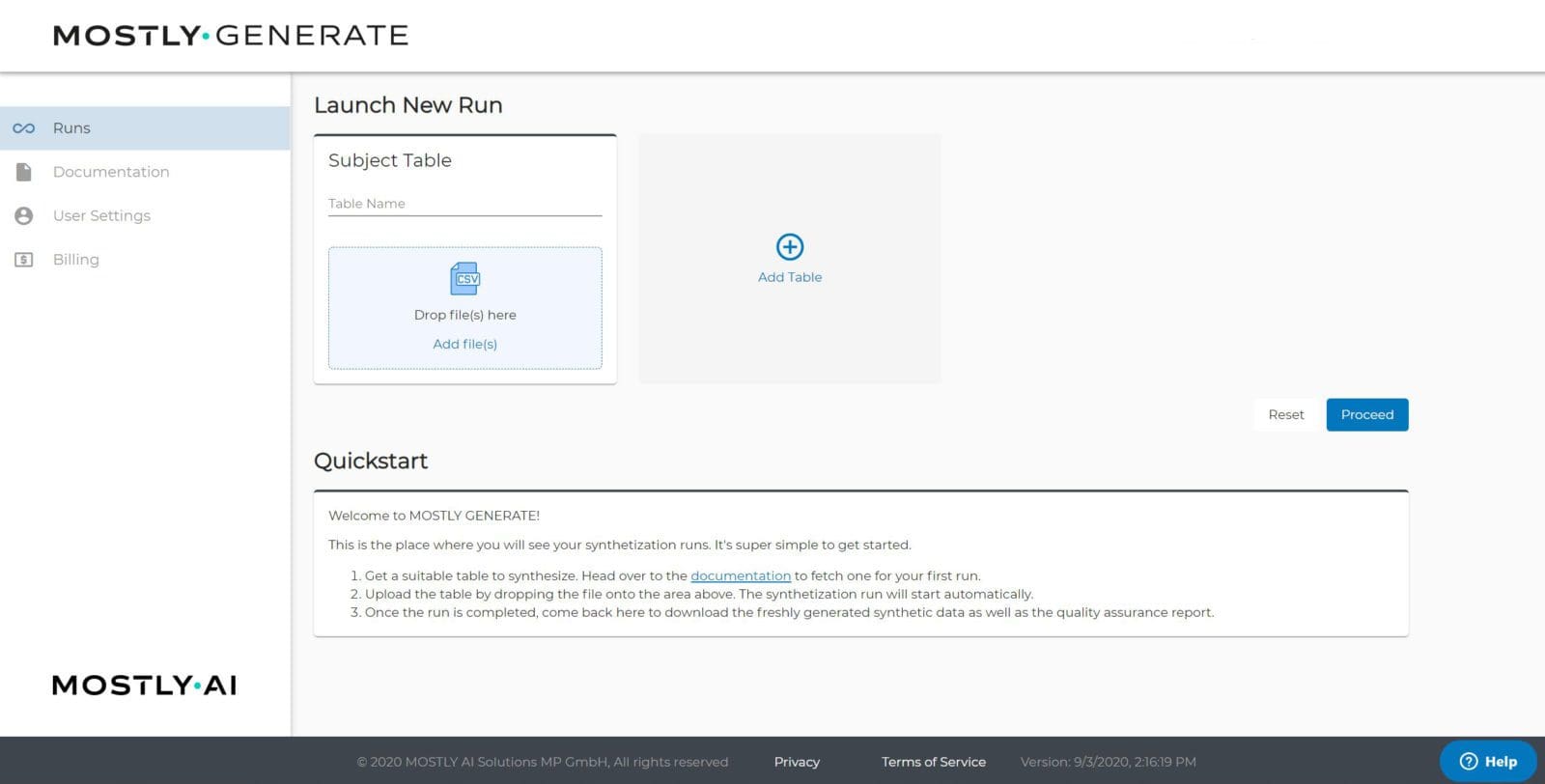This screenshot has height=784, width=1545.
Task: Click the User Settings person icon
Action: (24, 215)
